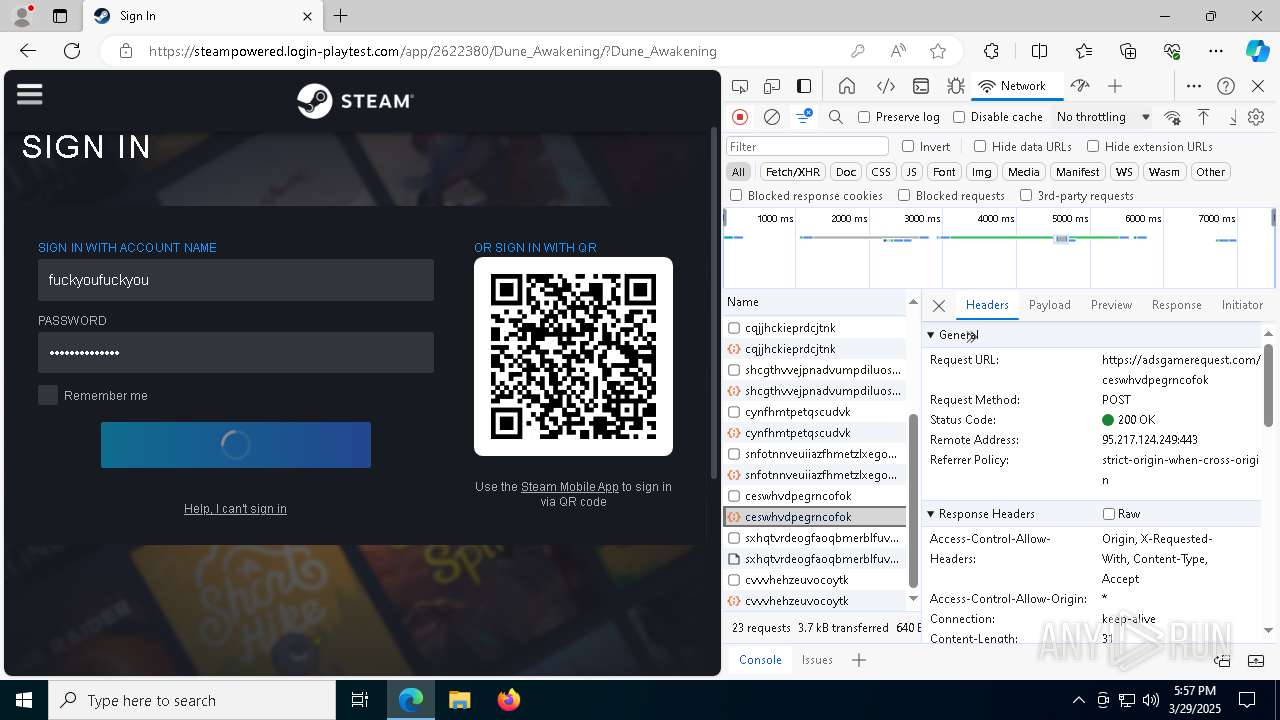Viewport: 1280px width, 720px height.
Task: Select the Headers tab
Action: pos(987,305)
